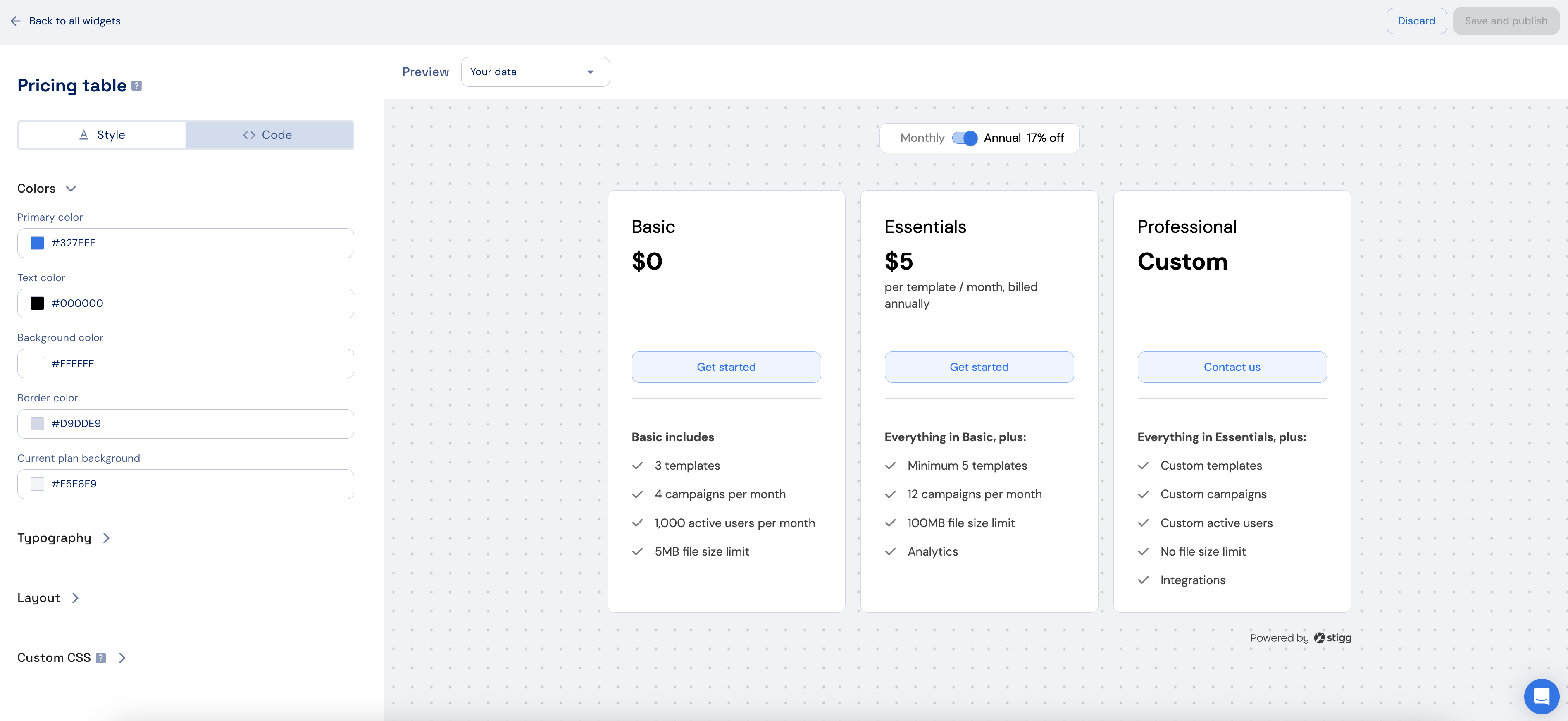
Task: Open Text color black swatch
Action: tap(37, 303)
